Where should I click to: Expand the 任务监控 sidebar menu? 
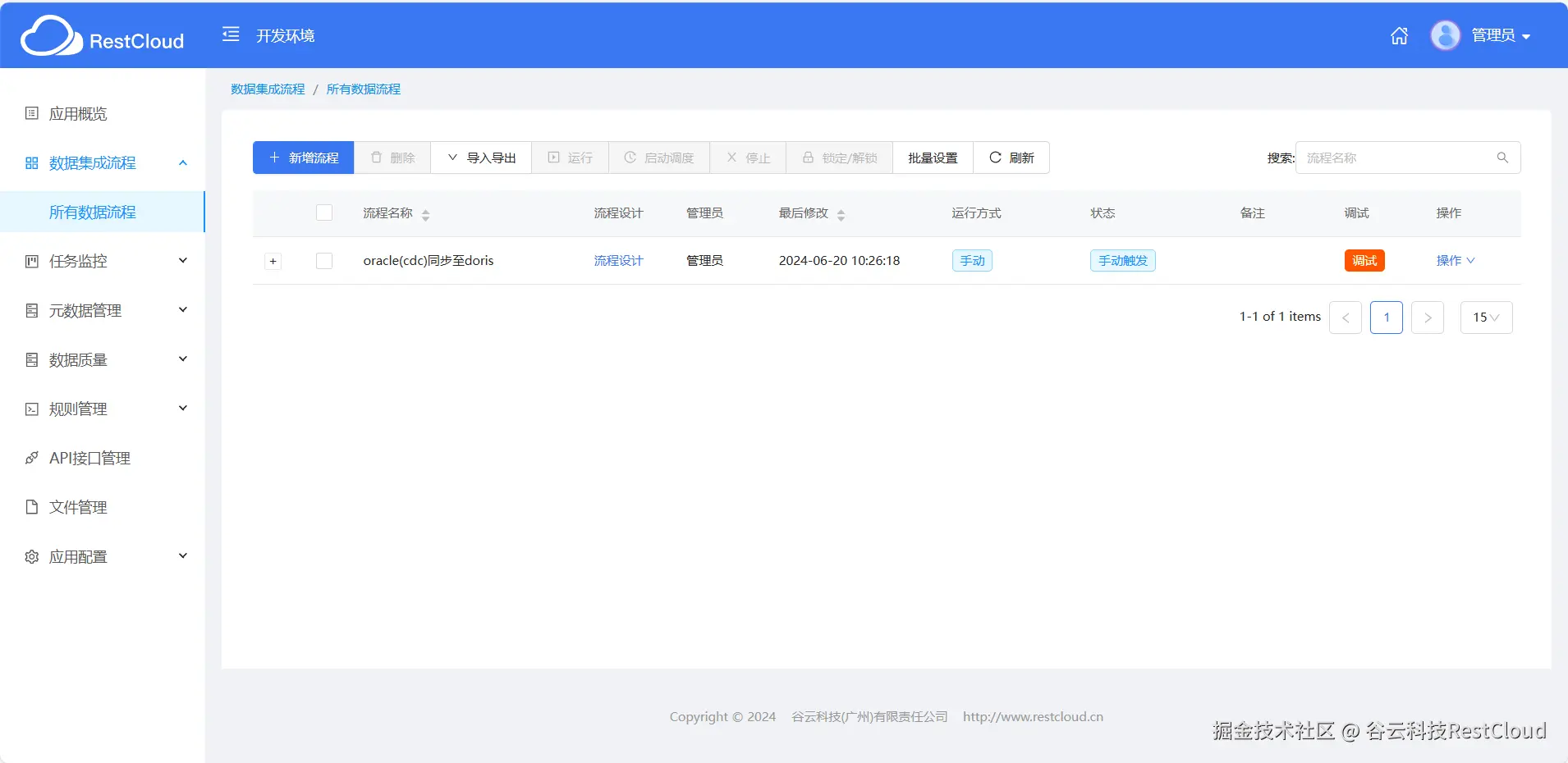coord(103,261)
